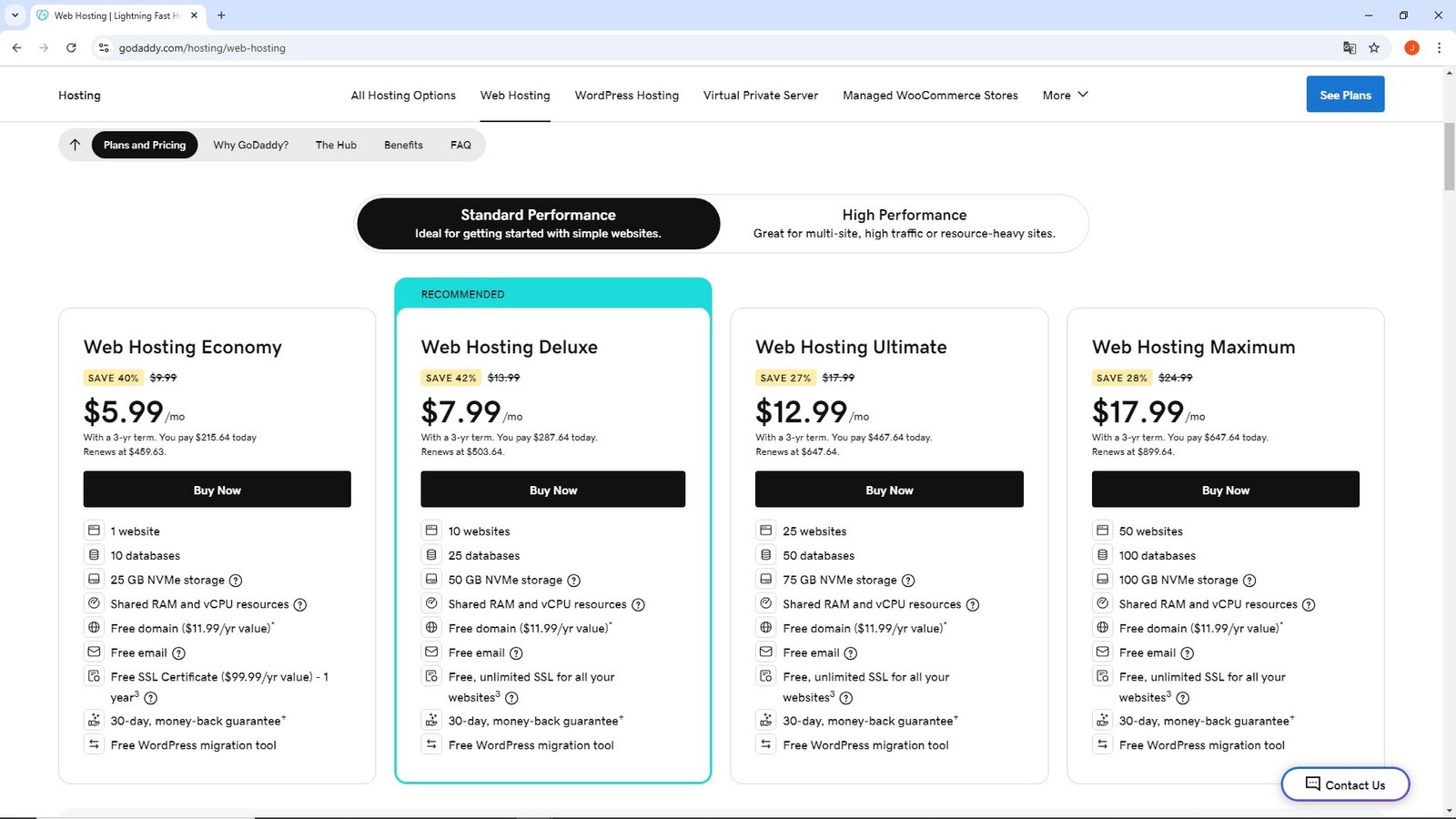Jump to the FAQ section tab
This screenshot has width=1456, height=819.
coord(460,146)
